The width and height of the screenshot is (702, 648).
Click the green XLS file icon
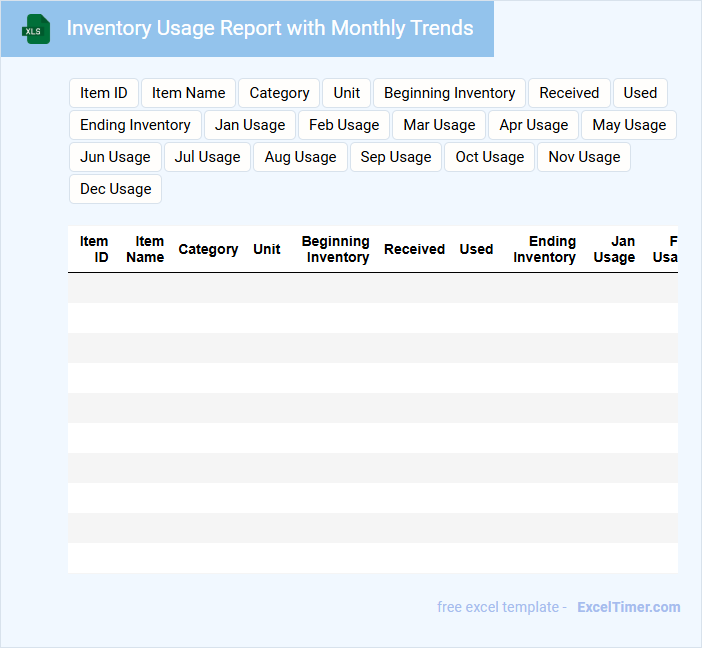point(36,29)
